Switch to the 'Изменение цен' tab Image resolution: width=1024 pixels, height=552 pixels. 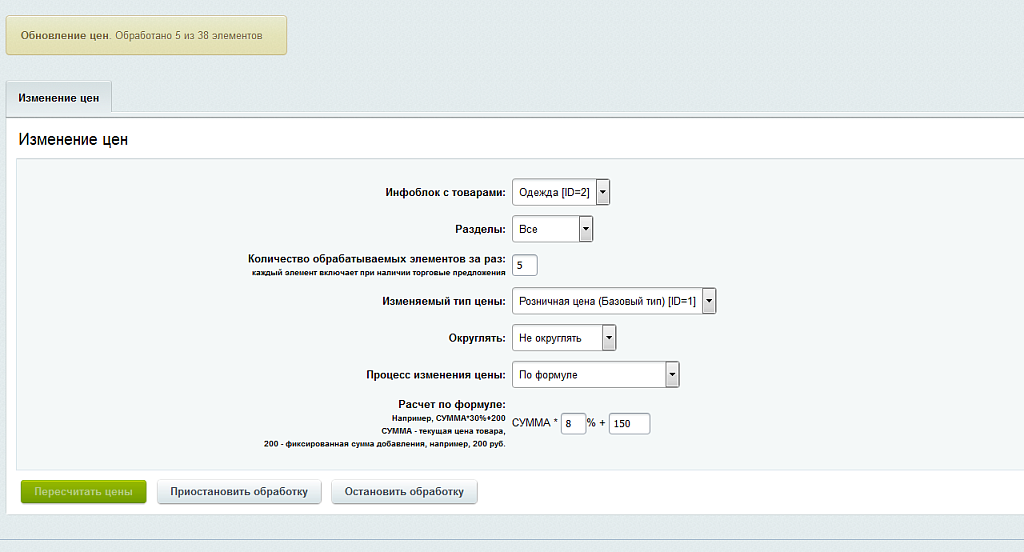(59, 98)
